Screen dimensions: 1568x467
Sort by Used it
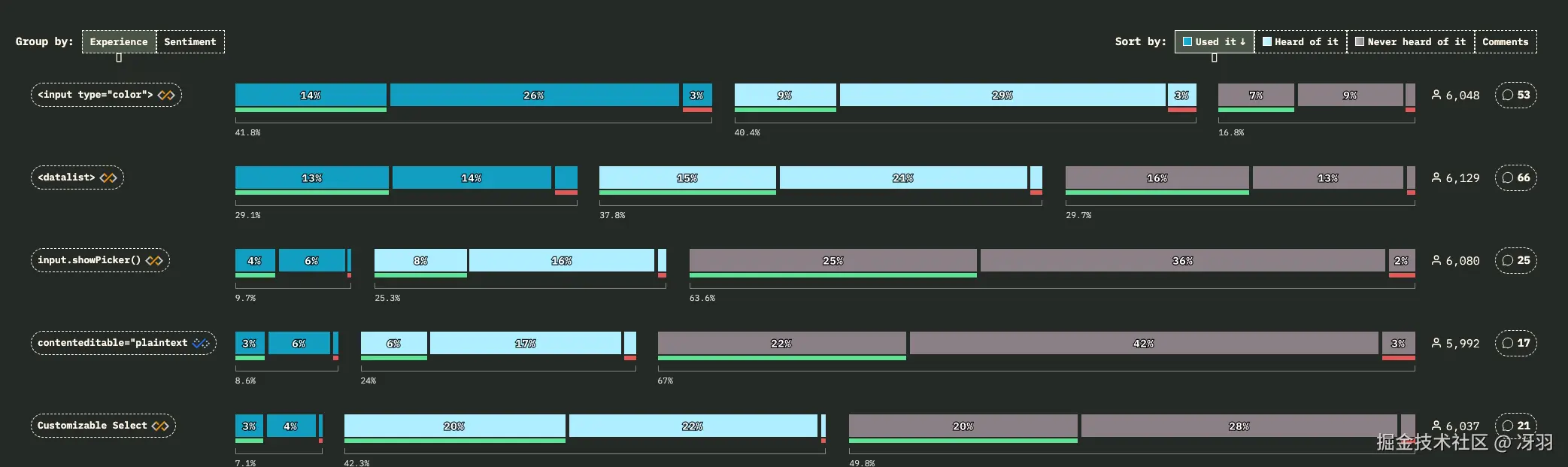[x=1215, y=42]
